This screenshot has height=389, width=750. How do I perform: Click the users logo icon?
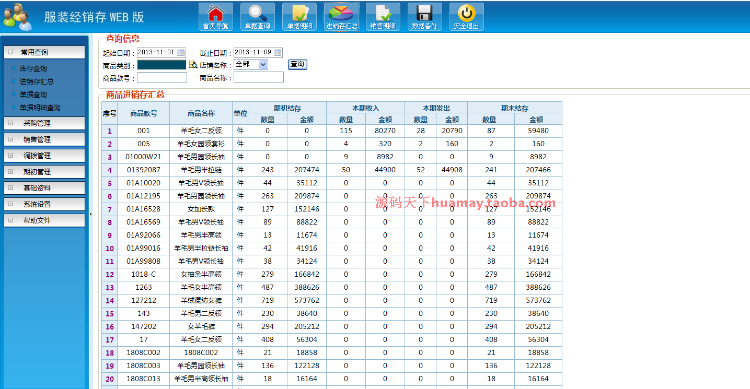tap(17, 17)
